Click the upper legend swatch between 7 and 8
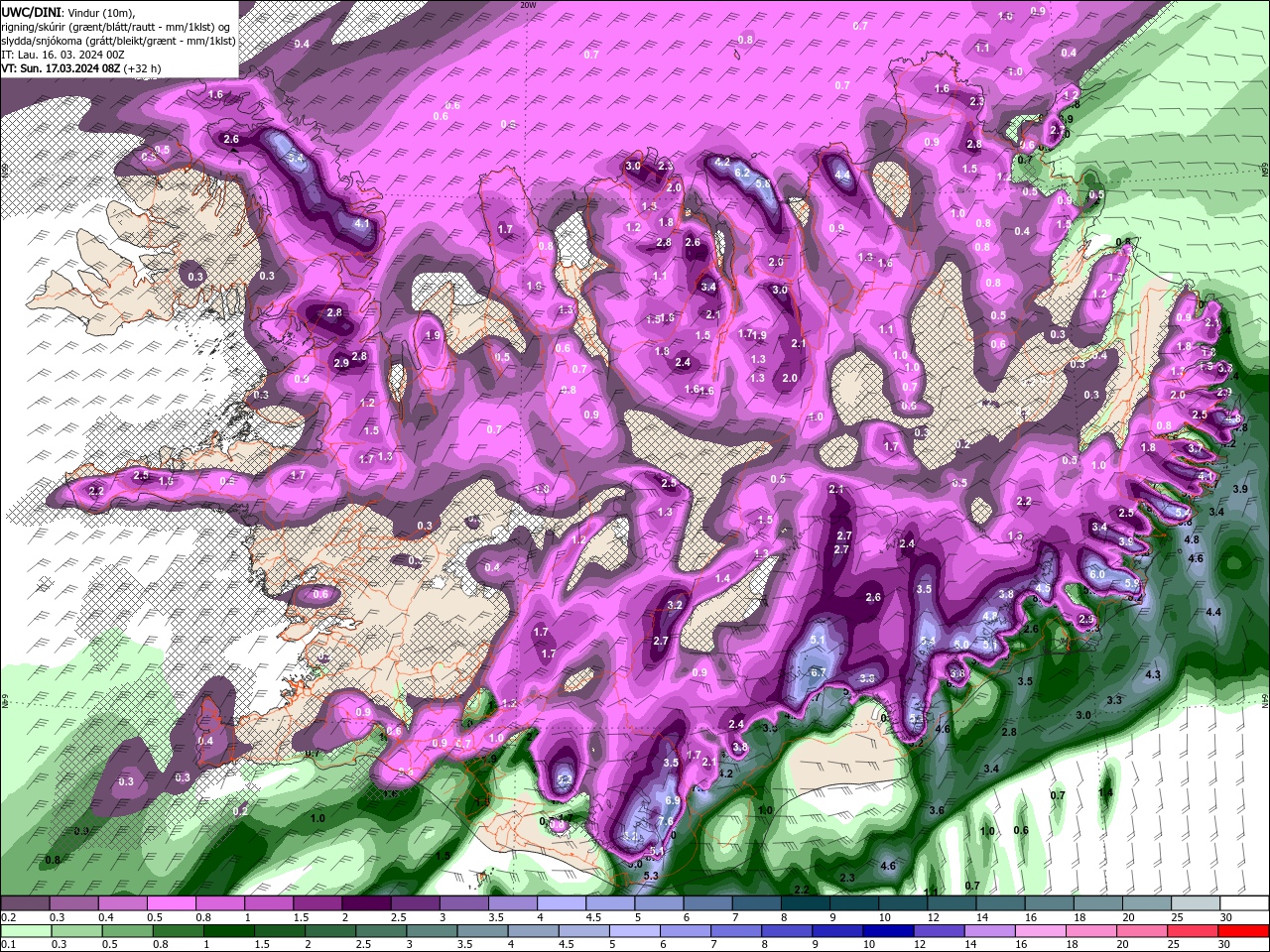Image resolution: width=1270 pixels, height=952 pixels. tap(756, 903)
